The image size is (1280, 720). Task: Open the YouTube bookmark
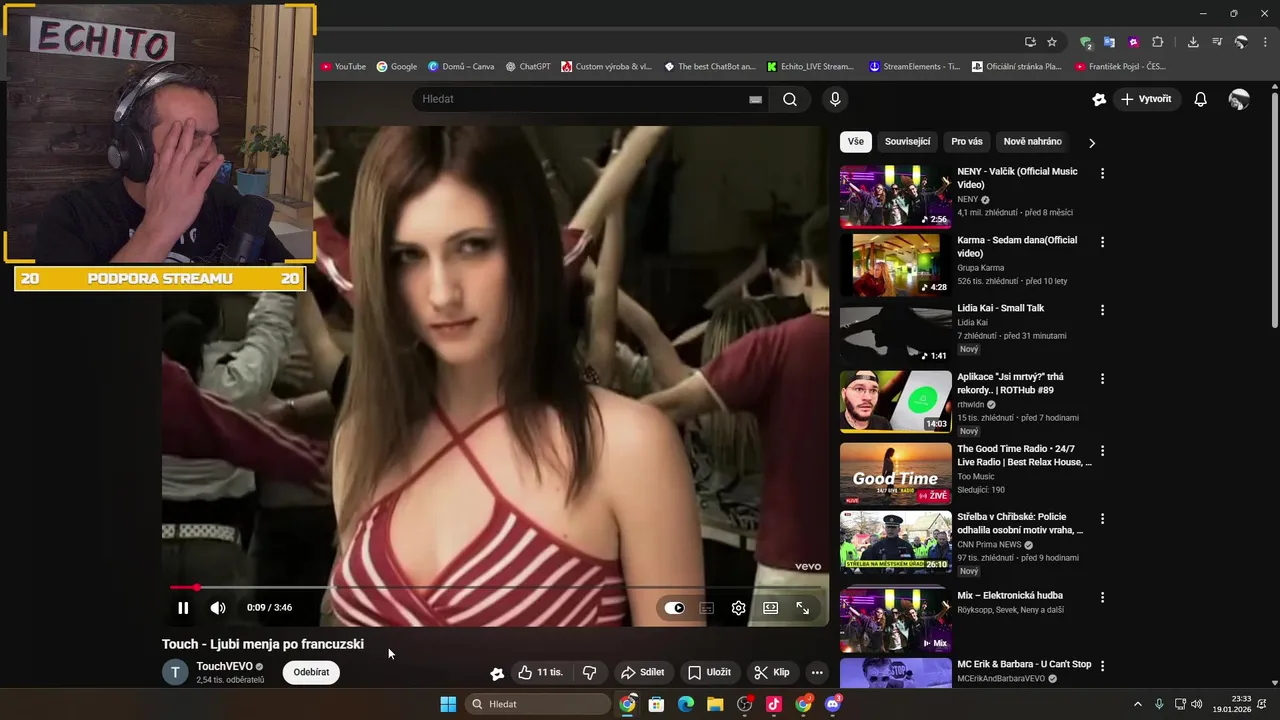pyautogui.click(x=343, y=67)
